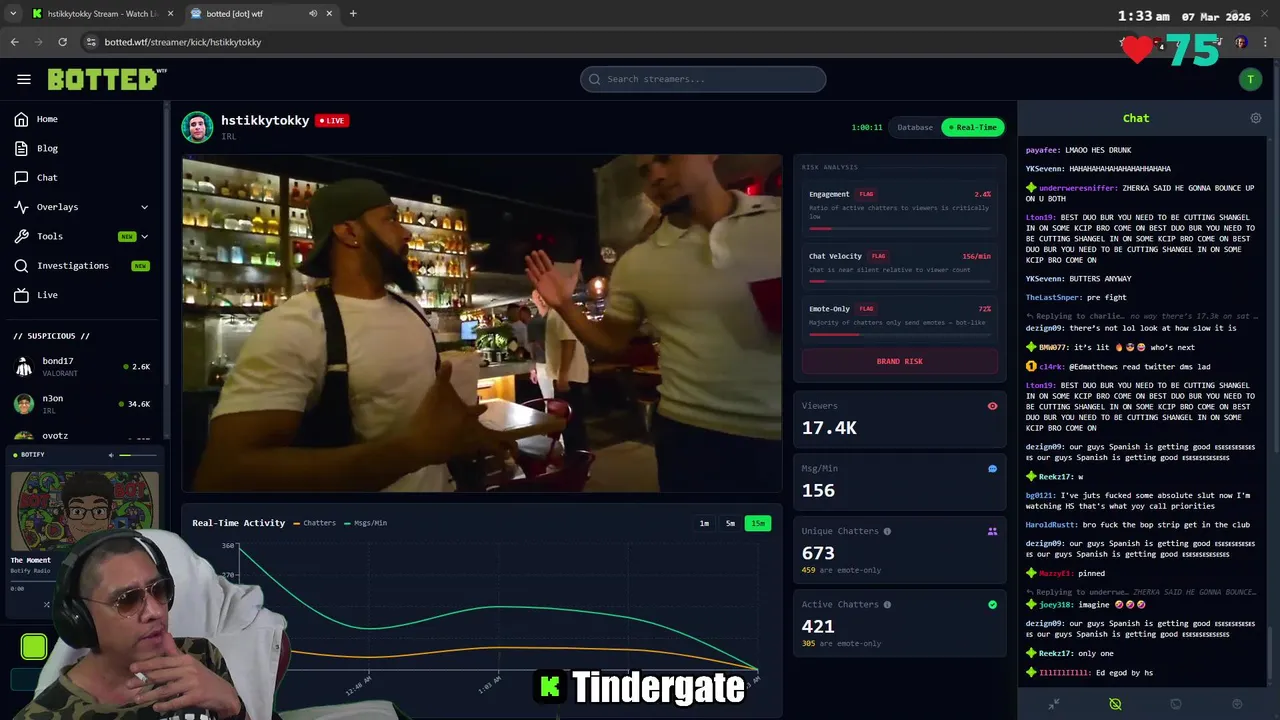
Task: Mute the Botify radio speaker icon
Action: coord(111,455)
